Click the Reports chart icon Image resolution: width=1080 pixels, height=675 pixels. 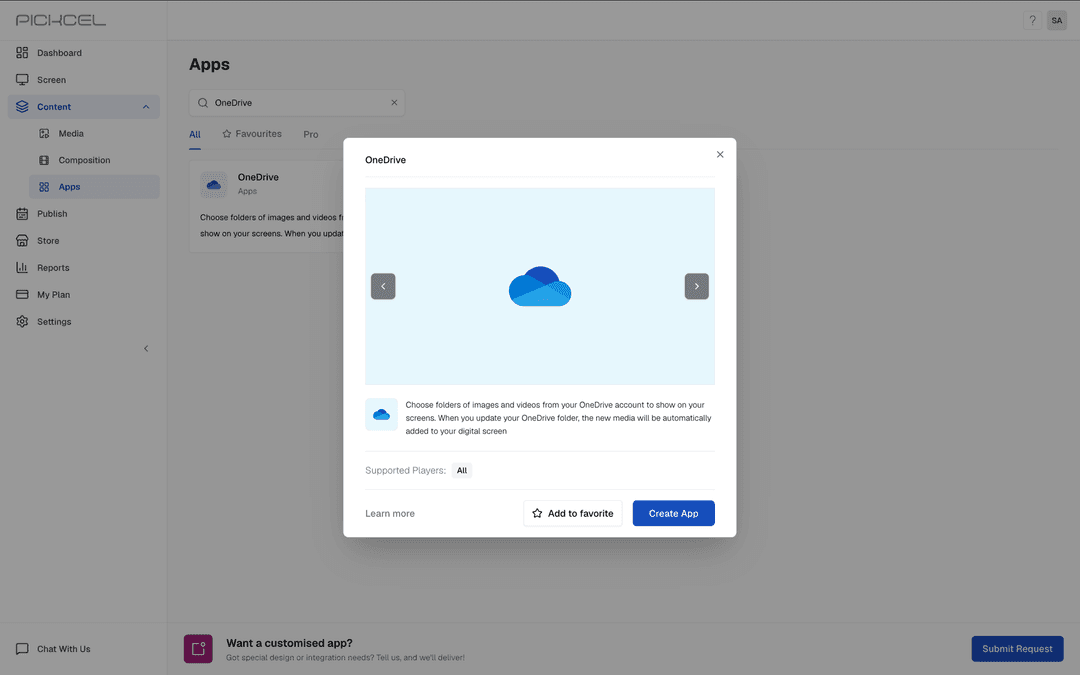pos(22,267)
